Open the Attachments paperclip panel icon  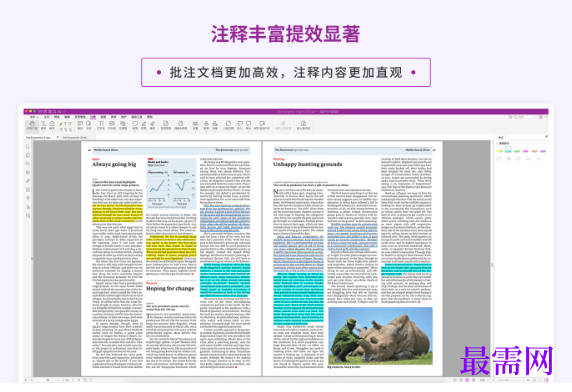click(28, 181)
